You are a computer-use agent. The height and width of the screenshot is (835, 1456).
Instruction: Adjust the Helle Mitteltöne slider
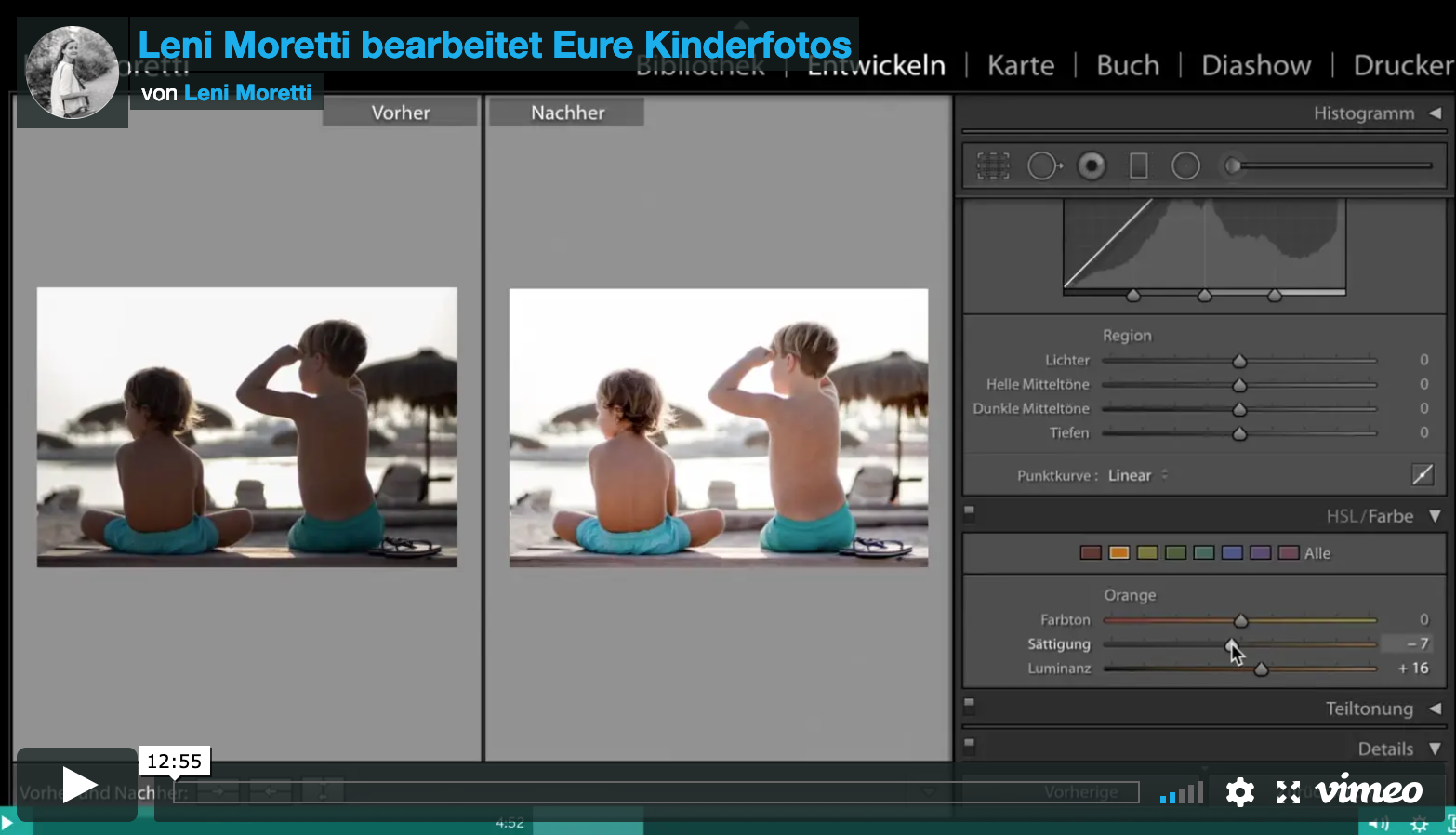1239,384
